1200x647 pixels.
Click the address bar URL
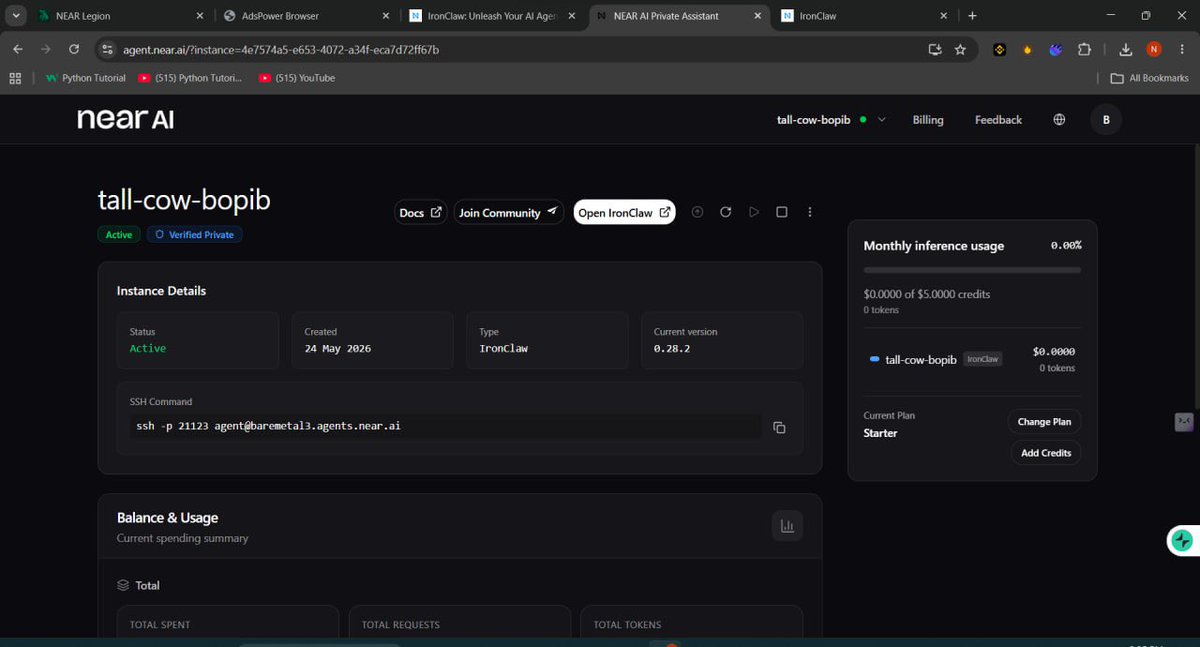click(281, 49)
